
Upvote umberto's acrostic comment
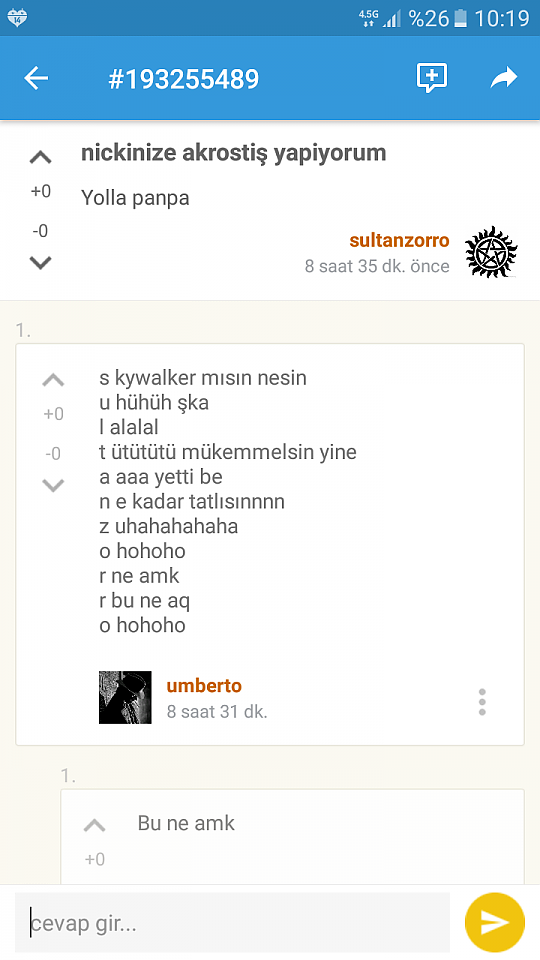53,380
